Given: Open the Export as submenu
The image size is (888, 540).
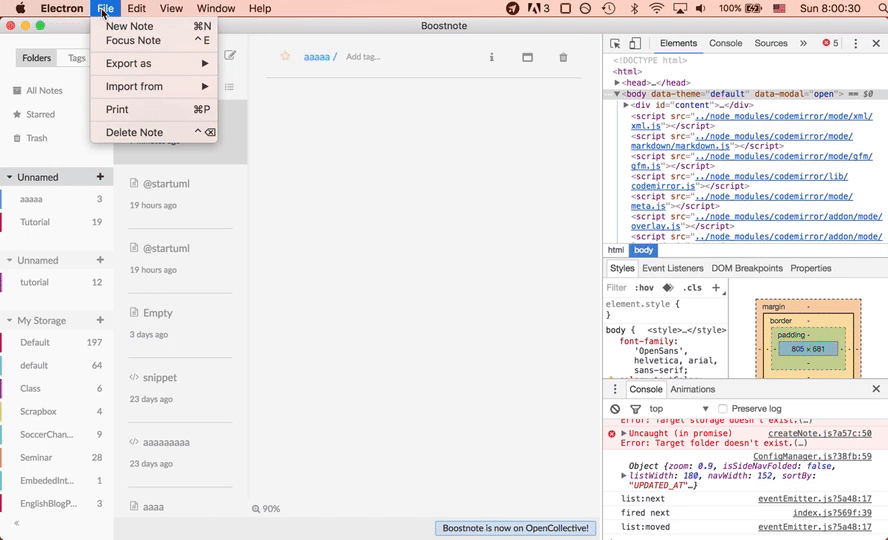Looking at the screenshot, I should 153,63.
